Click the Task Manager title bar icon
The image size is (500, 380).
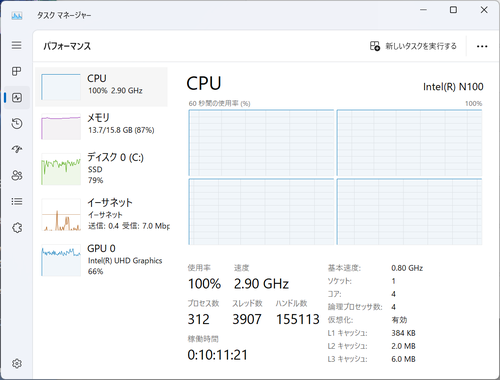click(17, 15)
